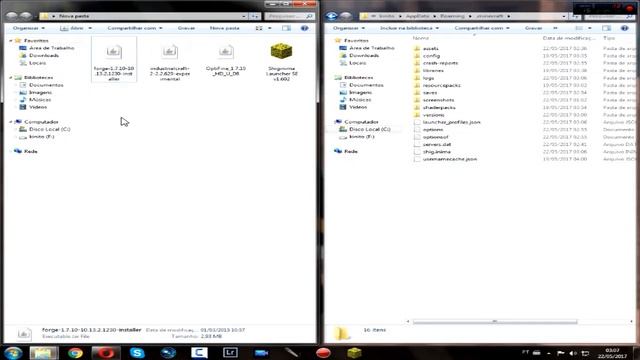Toggle the preview pane in the right window
This screenshot has height=360, width=640.
607,28
